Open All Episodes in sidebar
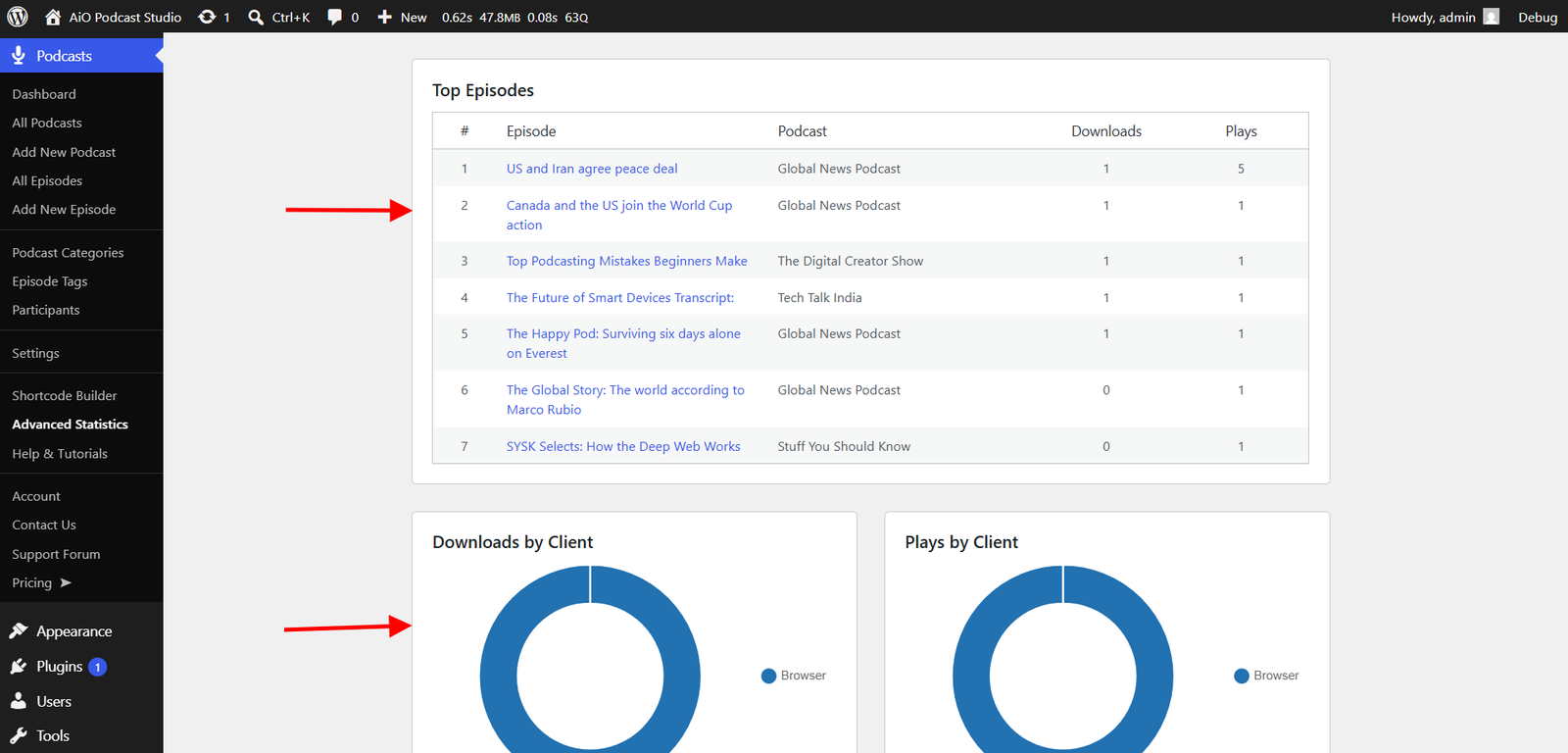The image size is (1568, 753). (47, 180)
